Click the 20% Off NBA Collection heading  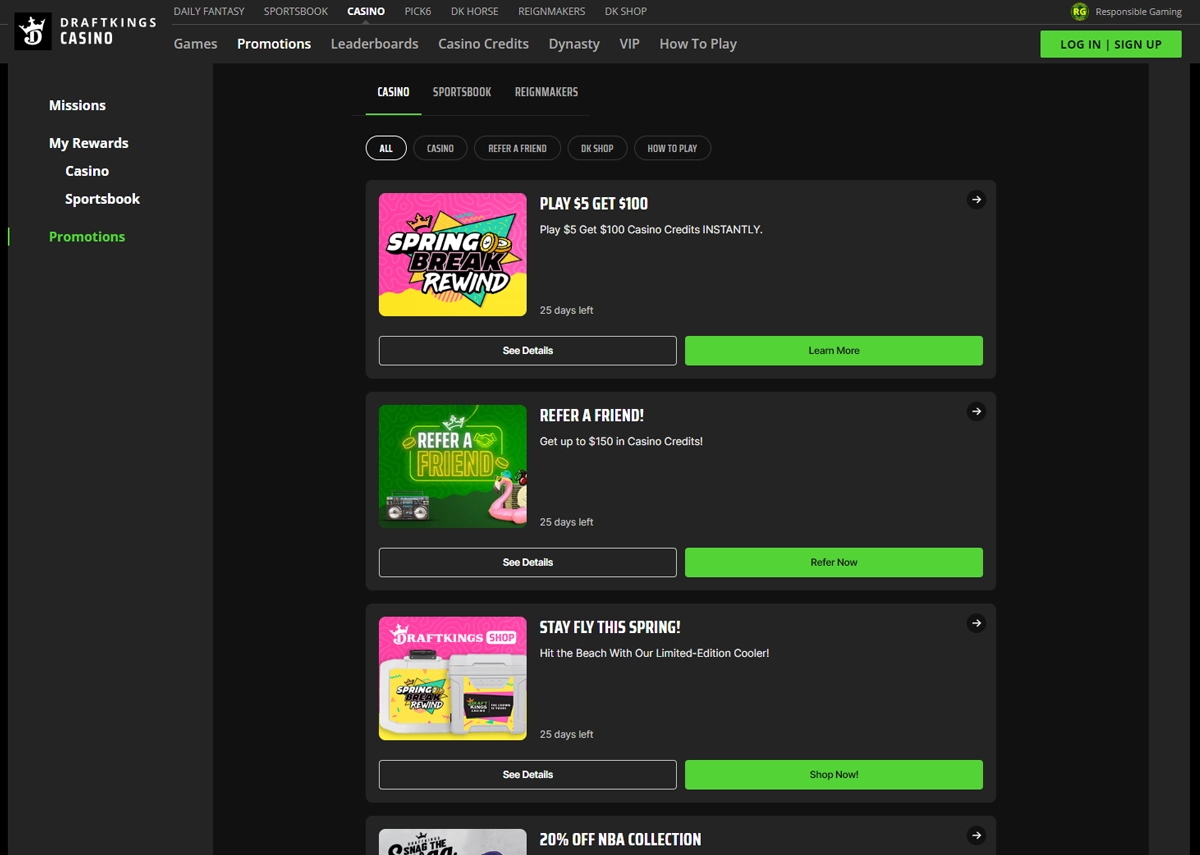coord(620,840)
